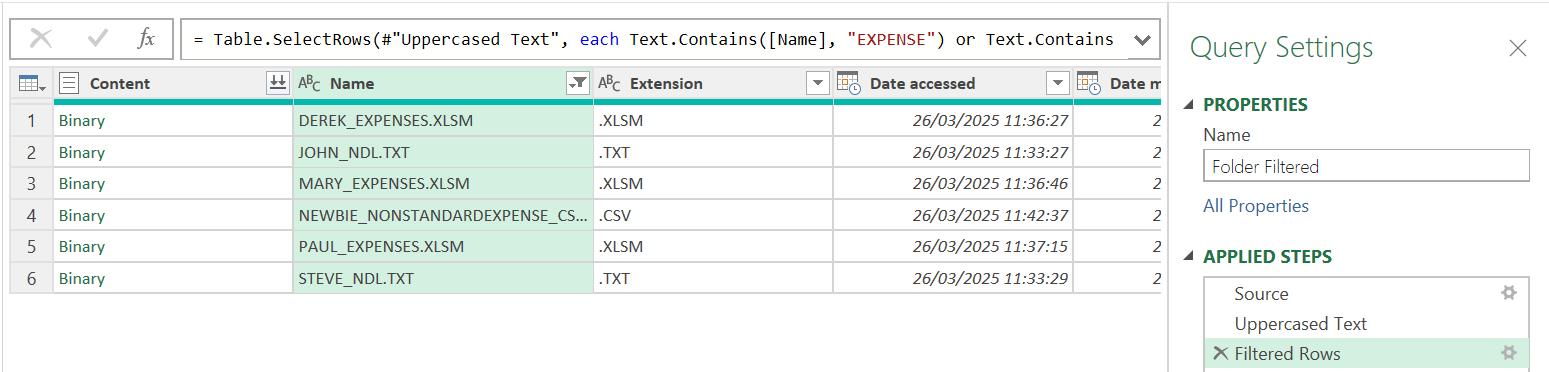Screen dimensions: 1549x372
Task: Open settings gear for the Source step
Action: (x=1508, y=293)
